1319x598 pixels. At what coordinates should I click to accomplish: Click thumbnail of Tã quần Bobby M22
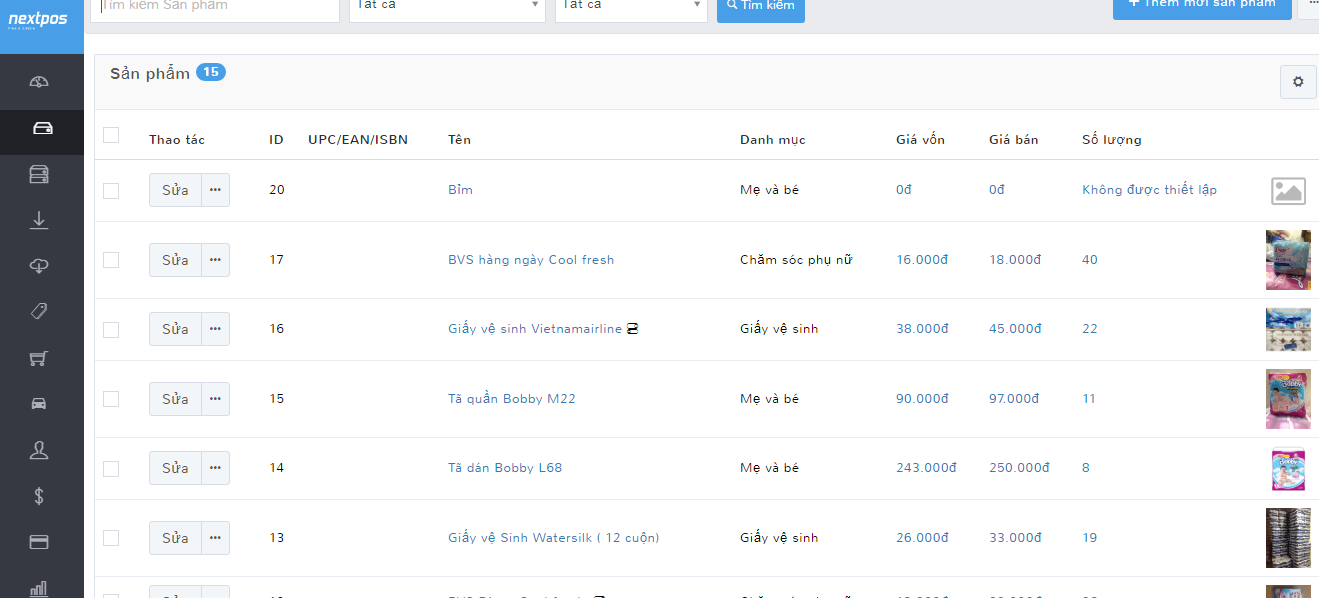pyautogui.click(x=1288, y=399)
